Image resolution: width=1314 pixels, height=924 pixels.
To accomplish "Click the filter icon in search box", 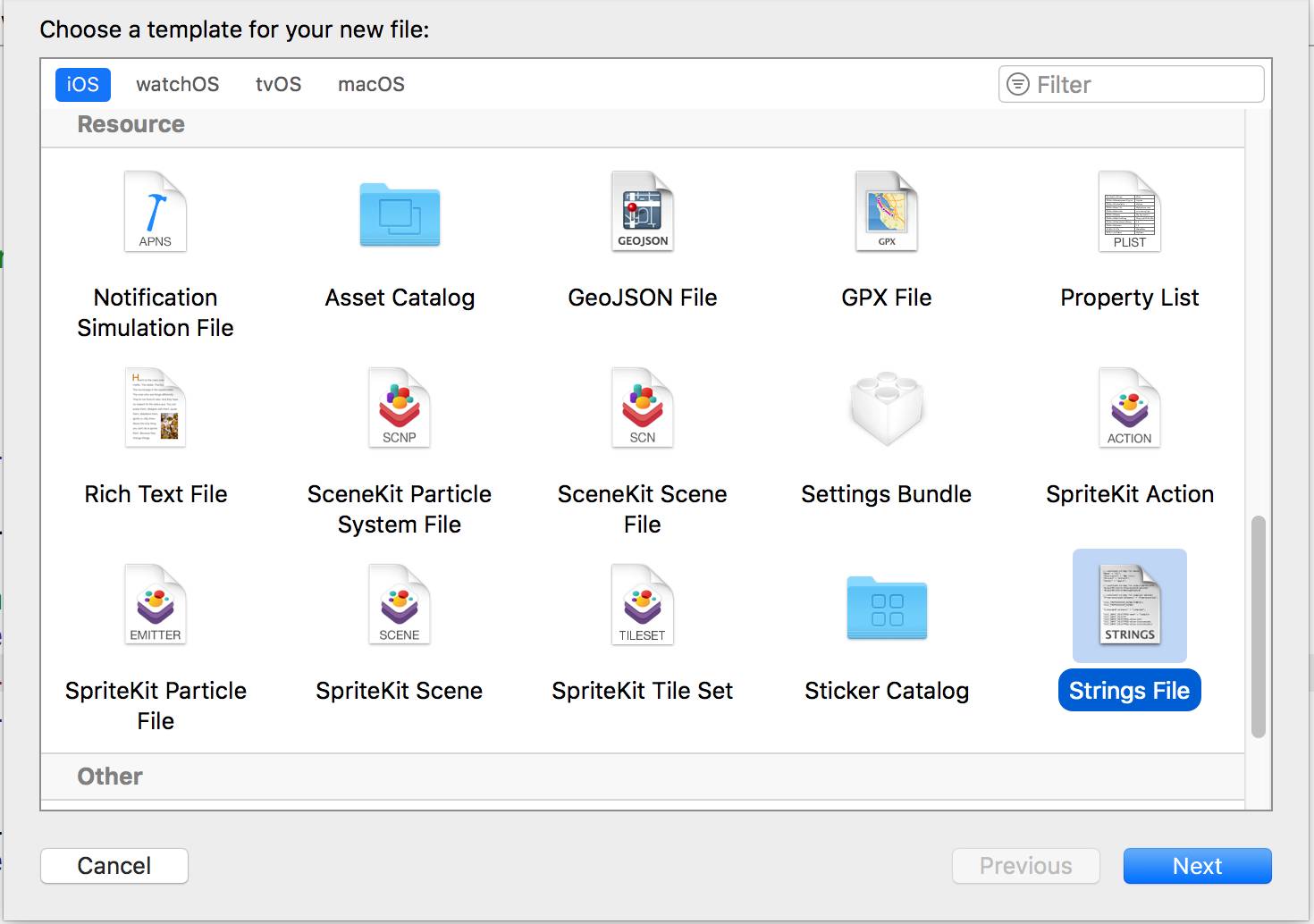I will click(1018, 84).
